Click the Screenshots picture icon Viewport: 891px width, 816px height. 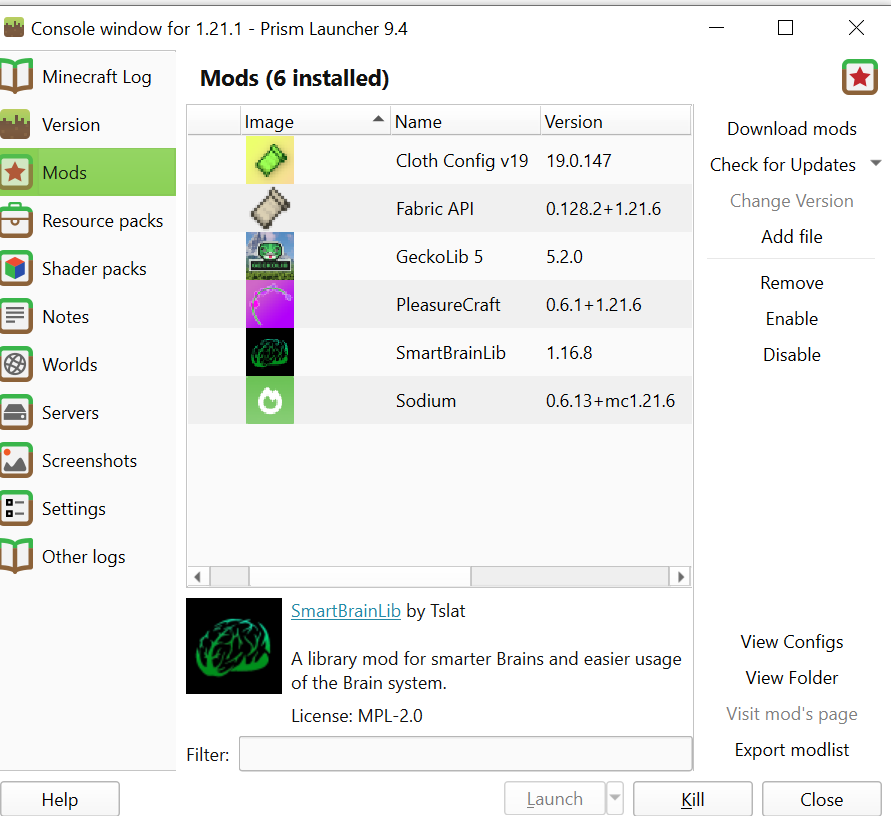[x=15, y=460]
